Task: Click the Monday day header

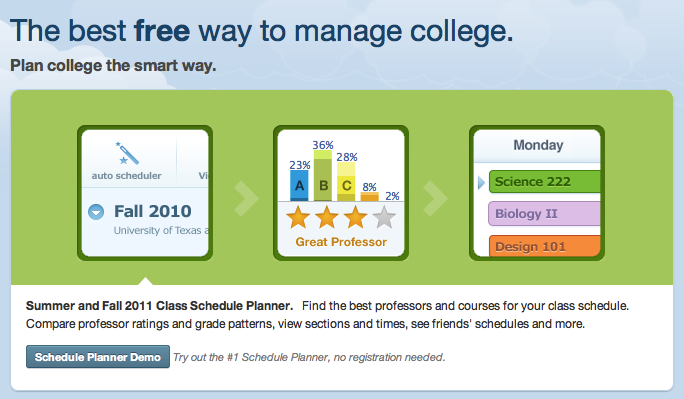Action: pyautogui.click(x=537, y=145)
